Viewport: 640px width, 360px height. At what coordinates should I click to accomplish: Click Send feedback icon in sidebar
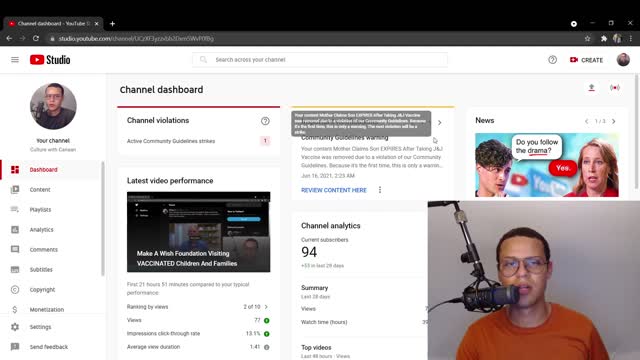(15, 347)
